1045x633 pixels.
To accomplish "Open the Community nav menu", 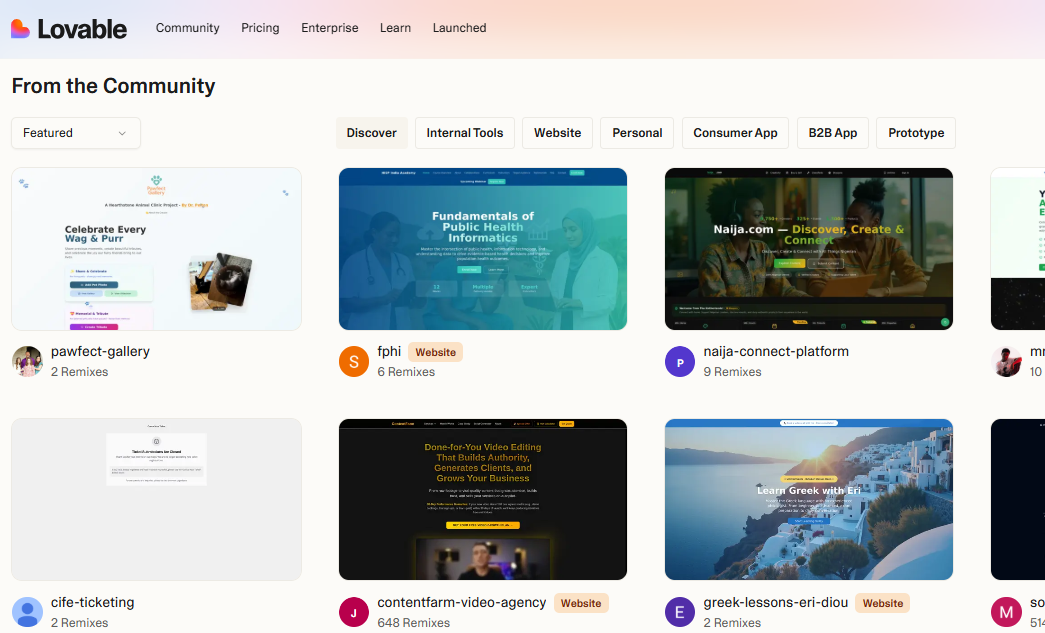I will (x=187, y=28).
